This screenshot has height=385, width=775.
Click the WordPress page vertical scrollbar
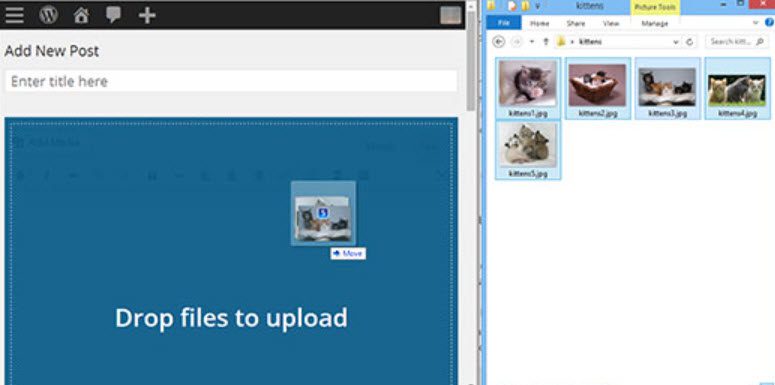tap(471, 62)
